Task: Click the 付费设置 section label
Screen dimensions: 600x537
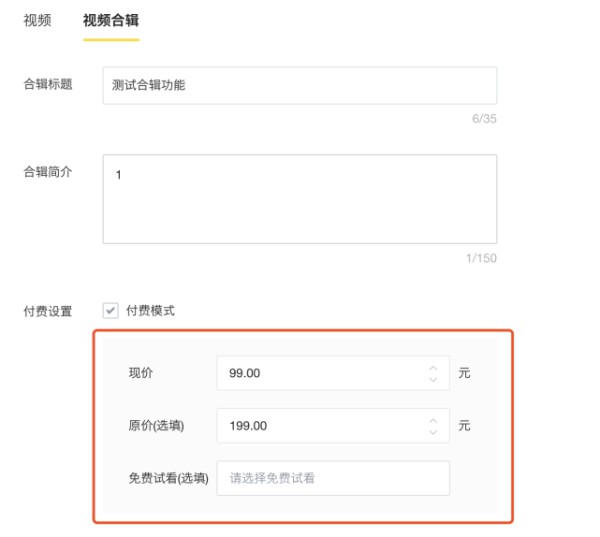Action: (x=48, y=312)
